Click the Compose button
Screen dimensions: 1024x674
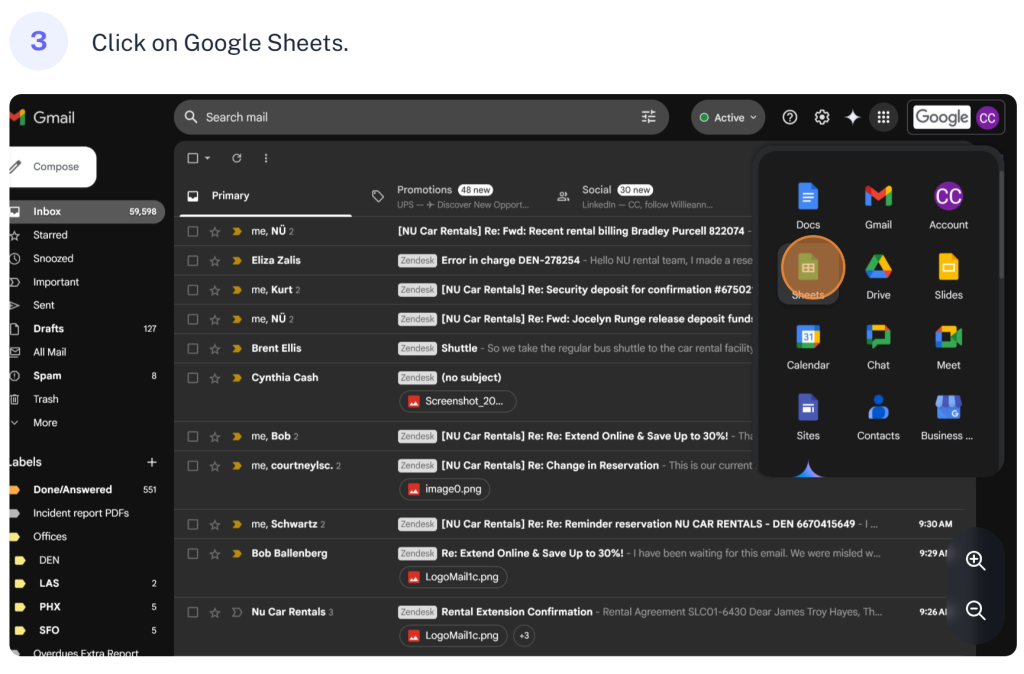(x=55, y=167)
